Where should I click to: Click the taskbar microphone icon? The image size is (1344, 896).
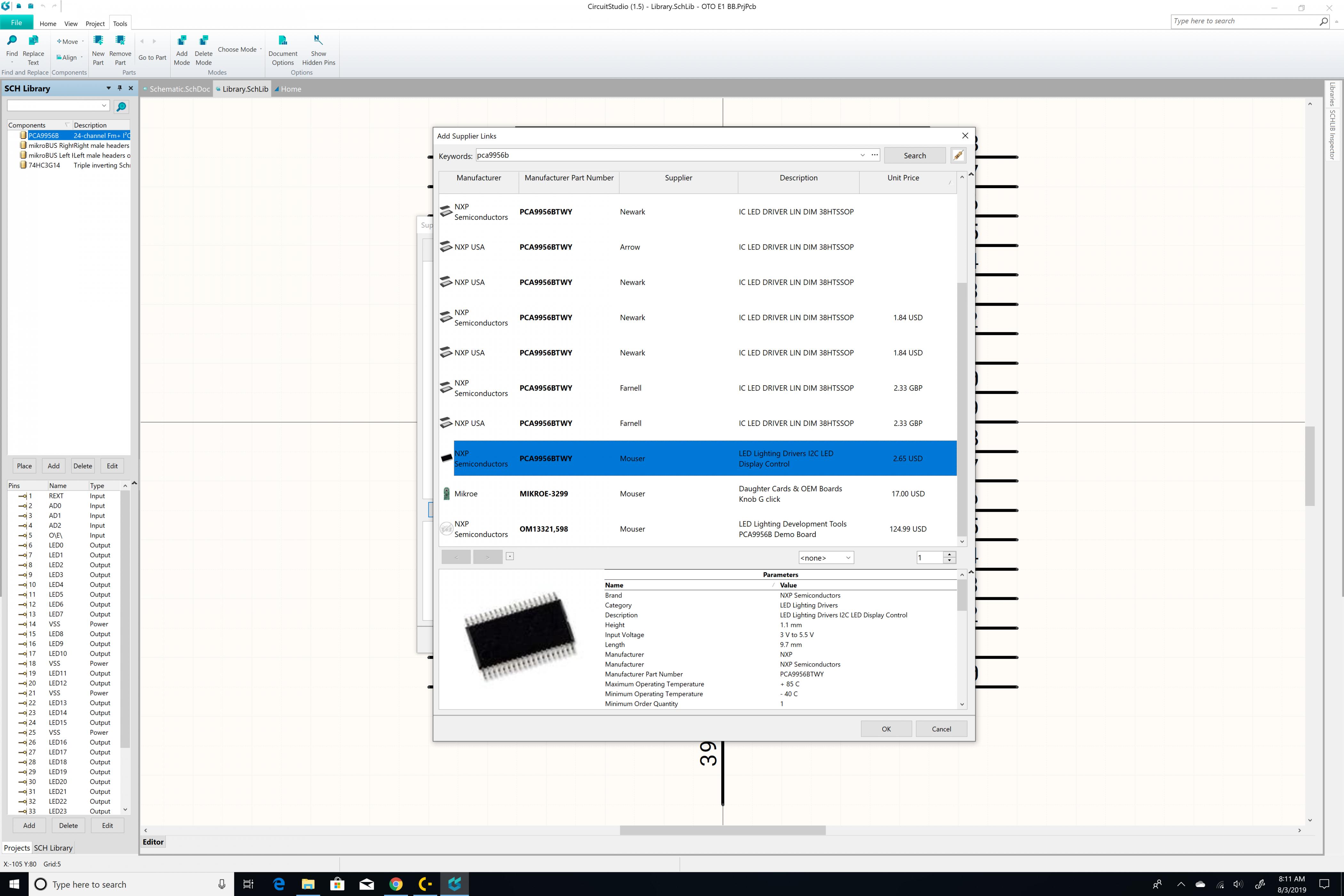(x=222, y=884)
